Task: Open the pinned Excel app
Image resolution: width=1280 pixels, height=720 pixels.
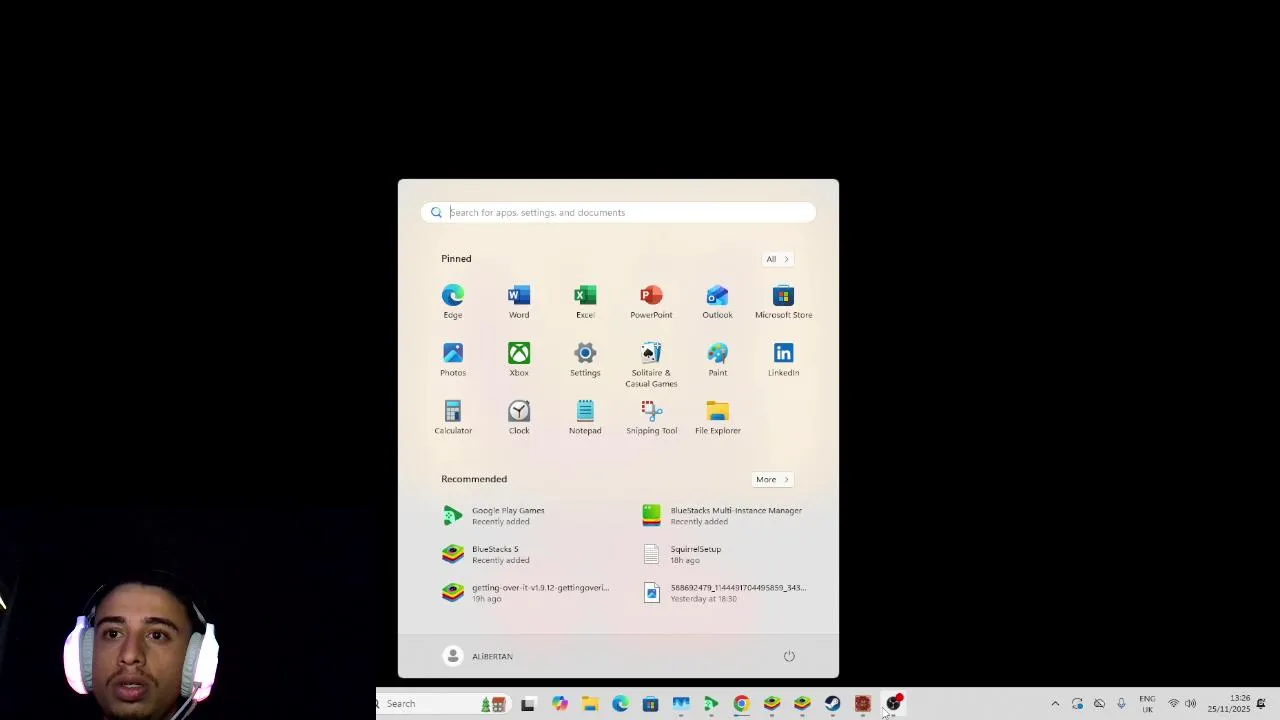Action: [585, 302]
